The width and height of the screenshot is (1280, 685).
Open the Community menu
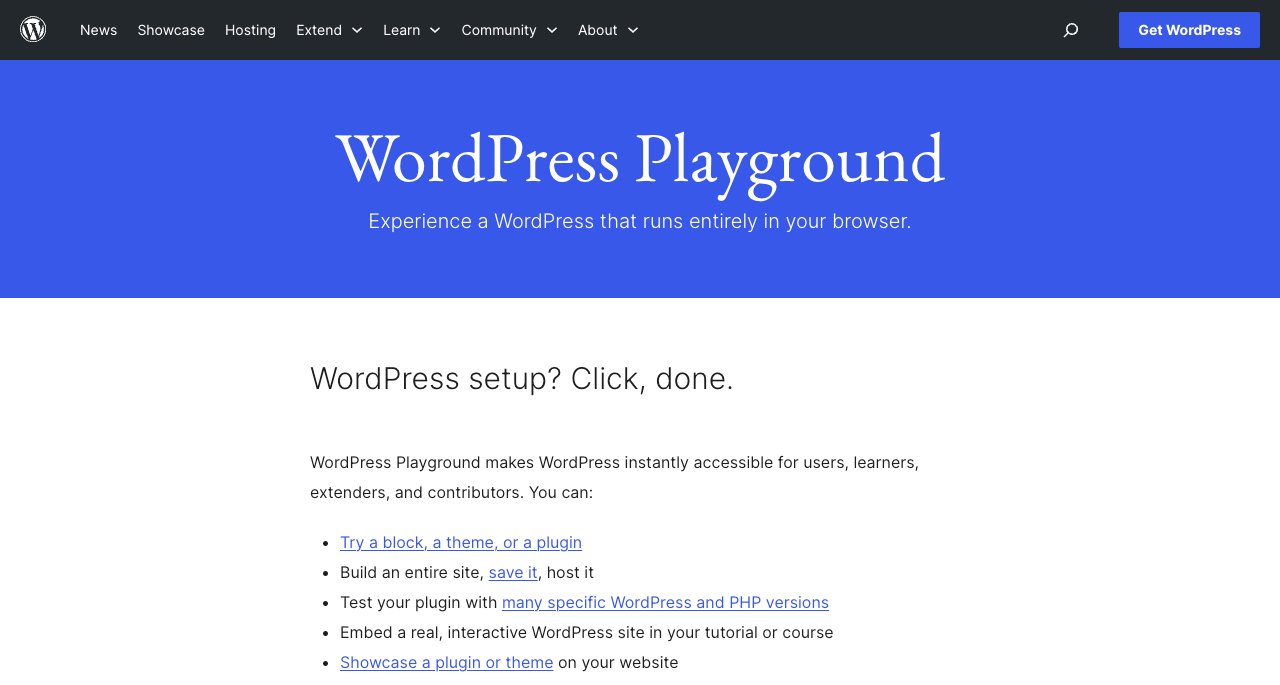[499, 30]
